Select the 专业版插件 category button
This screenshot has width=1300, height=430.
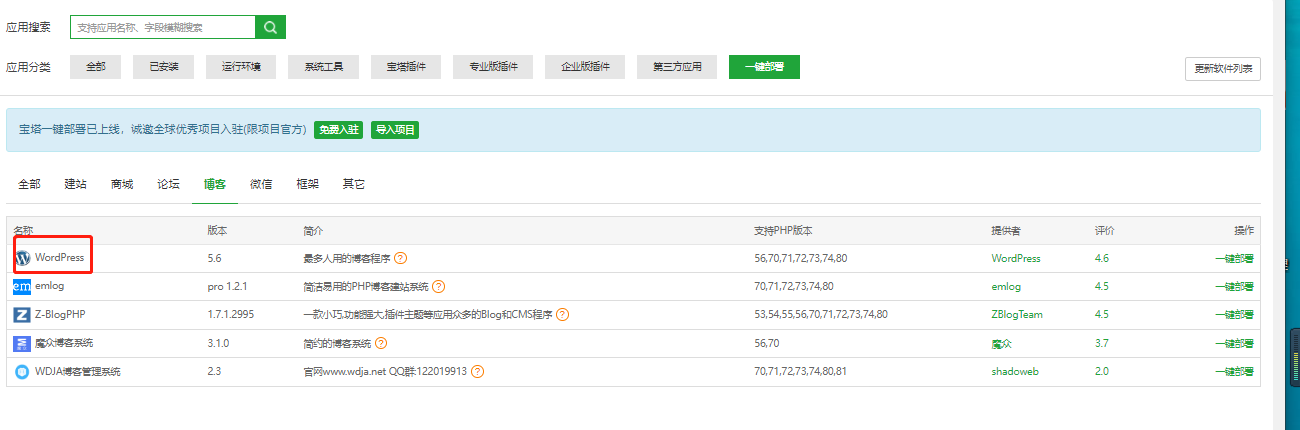pos(493,67)
